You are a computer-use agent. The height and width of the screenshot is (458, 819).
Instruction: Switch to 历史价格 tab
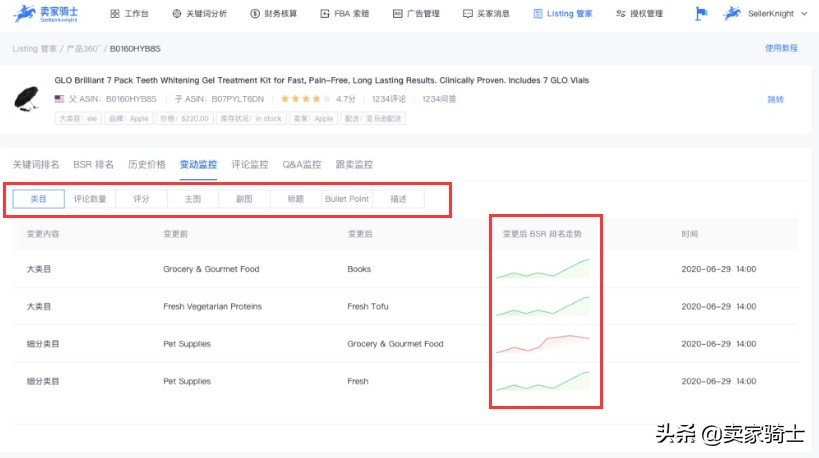click(x=147, y=165)
